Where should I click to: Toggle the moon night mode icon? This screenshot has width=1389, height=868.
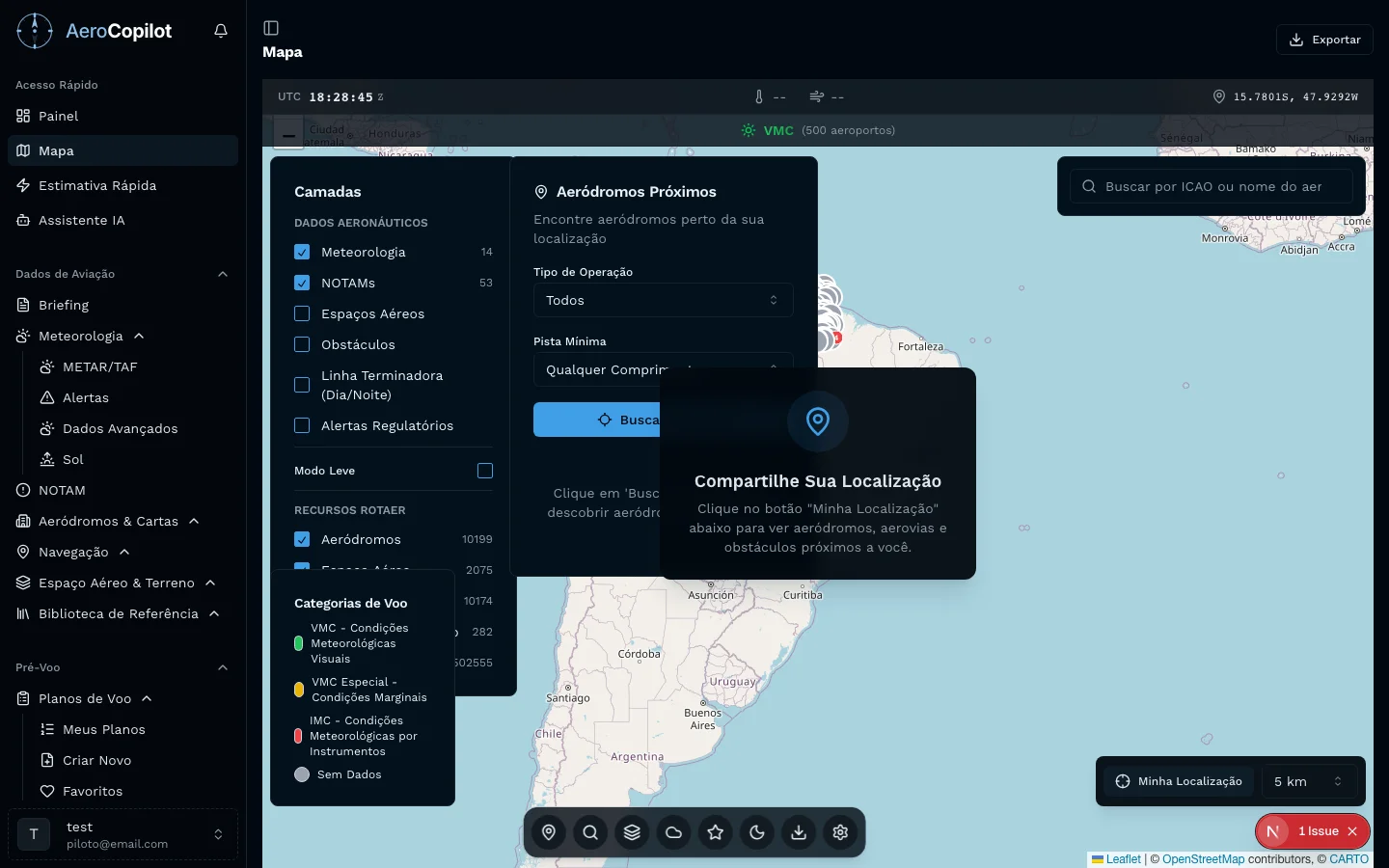[x=757, y=832]
